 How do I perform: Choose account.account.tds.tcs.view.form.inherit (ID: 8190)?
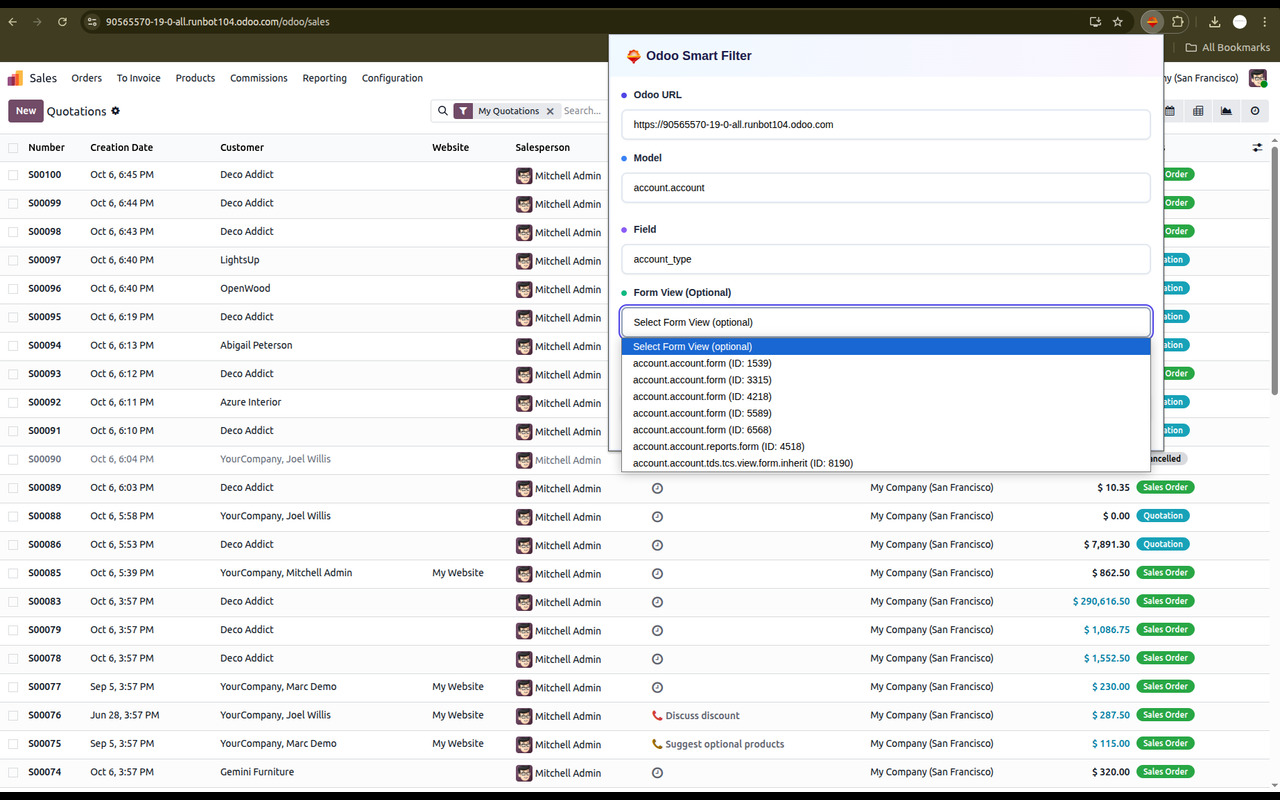[886, 463]
